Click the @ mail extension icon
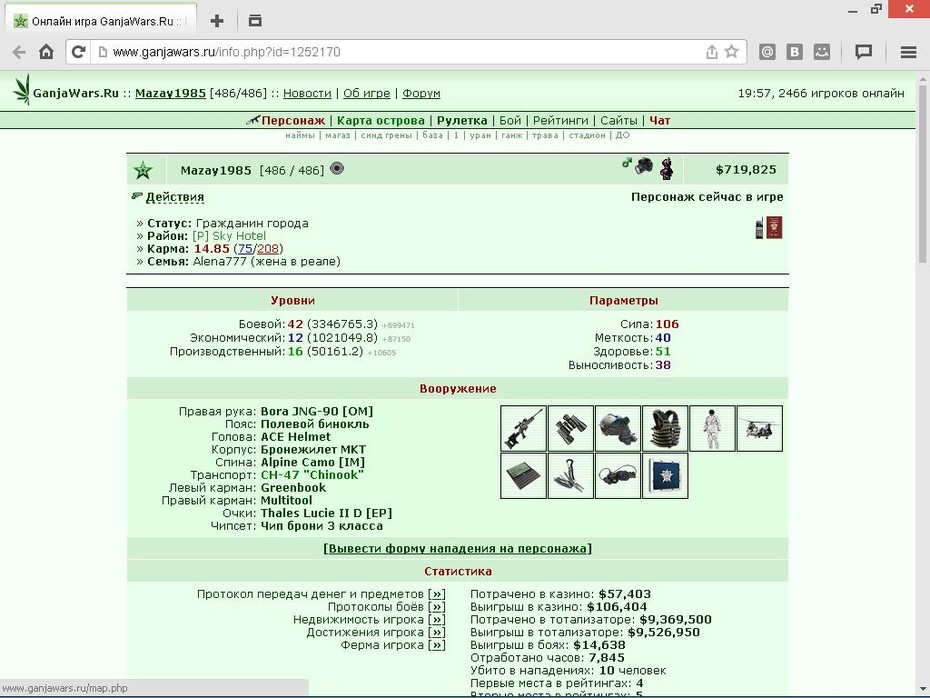This screenshot has height=698, width=930. click(767, 52)
